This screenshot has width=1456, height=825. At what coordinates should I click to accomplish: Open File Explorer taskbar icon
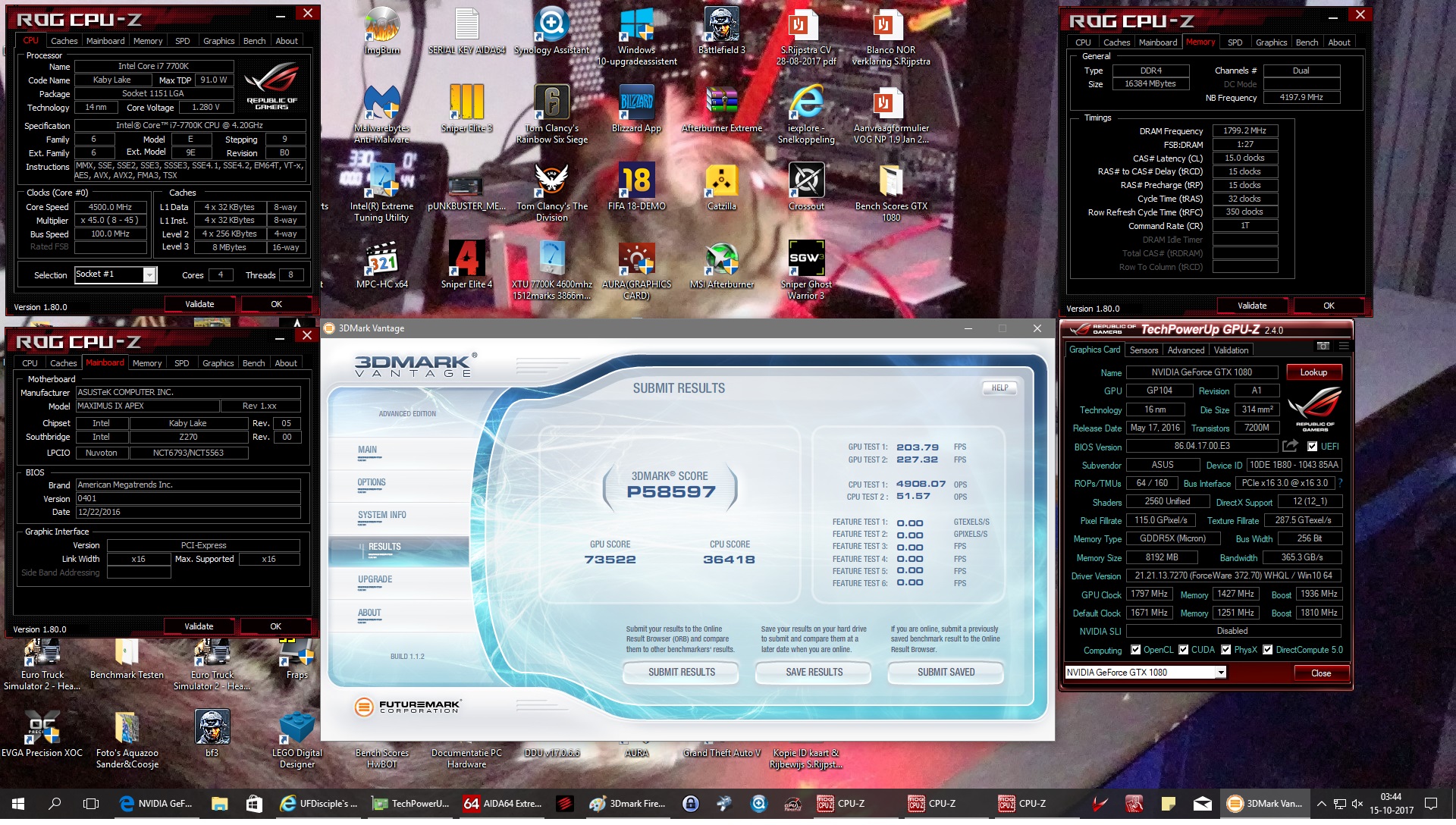point(219,803)
